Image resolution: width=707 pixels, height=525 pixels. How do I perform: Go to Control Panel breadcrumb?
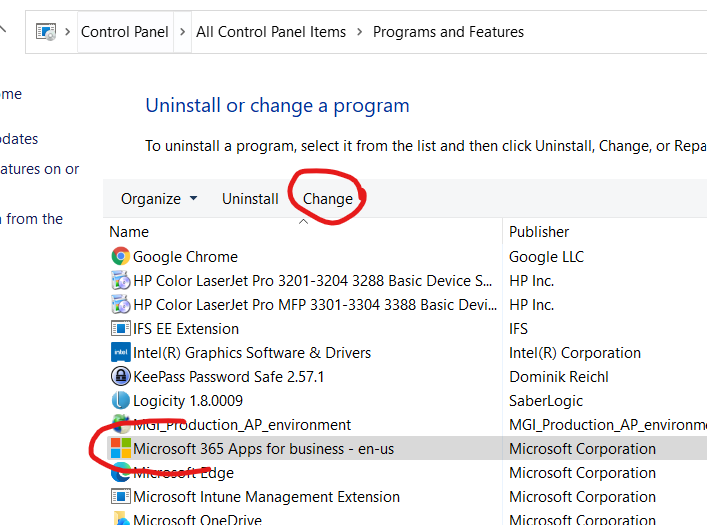125,32
